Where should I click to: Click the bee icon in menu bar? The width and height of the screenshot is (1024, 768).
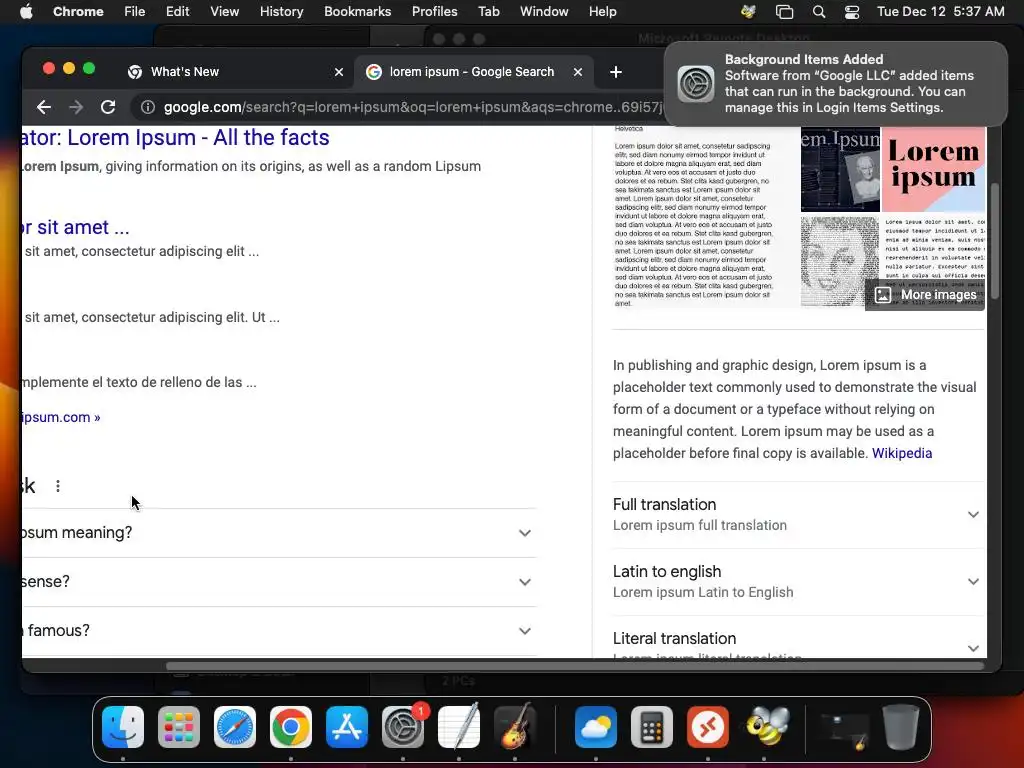click(748, 12)
